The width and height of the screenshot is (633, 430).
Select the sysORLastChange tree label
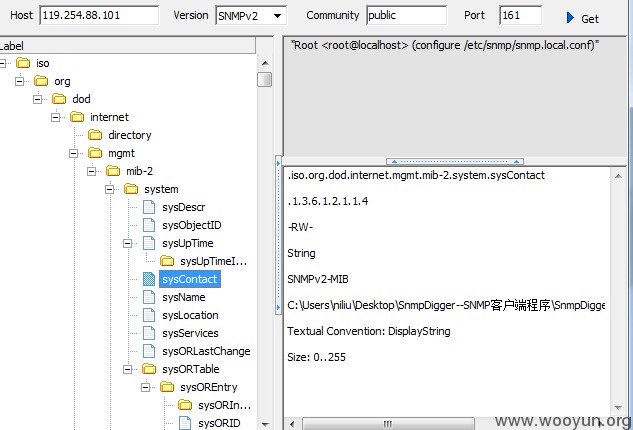click(x=206, y=351)
